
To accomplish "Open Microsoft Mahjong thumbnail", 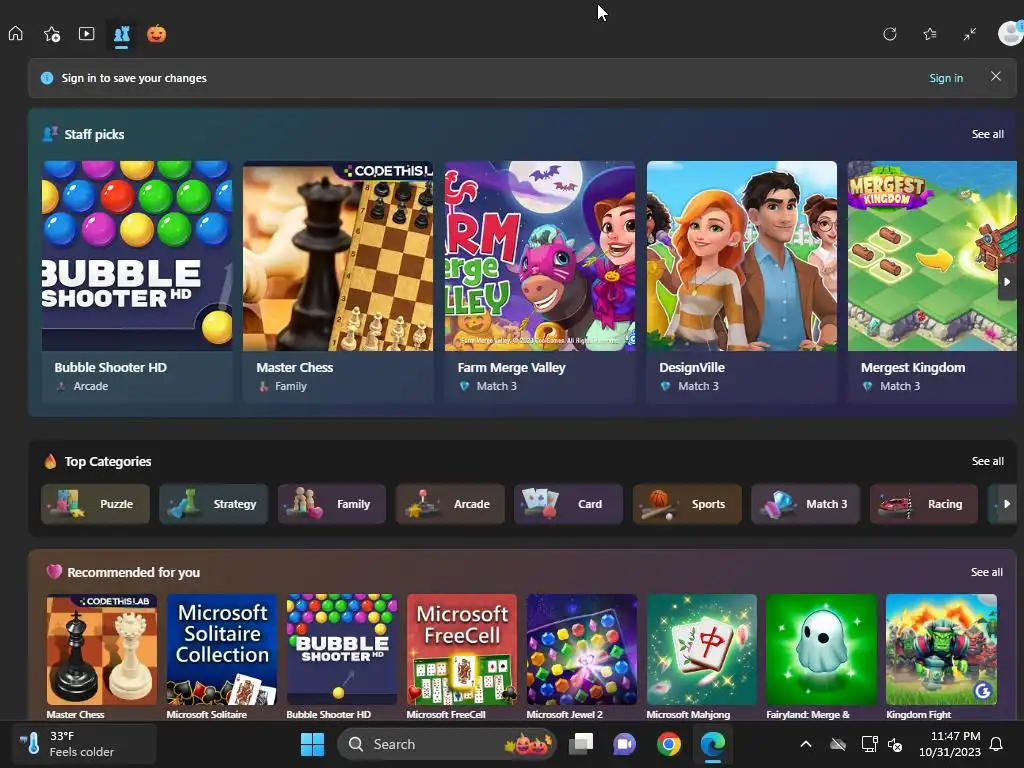I will [701, 649].
